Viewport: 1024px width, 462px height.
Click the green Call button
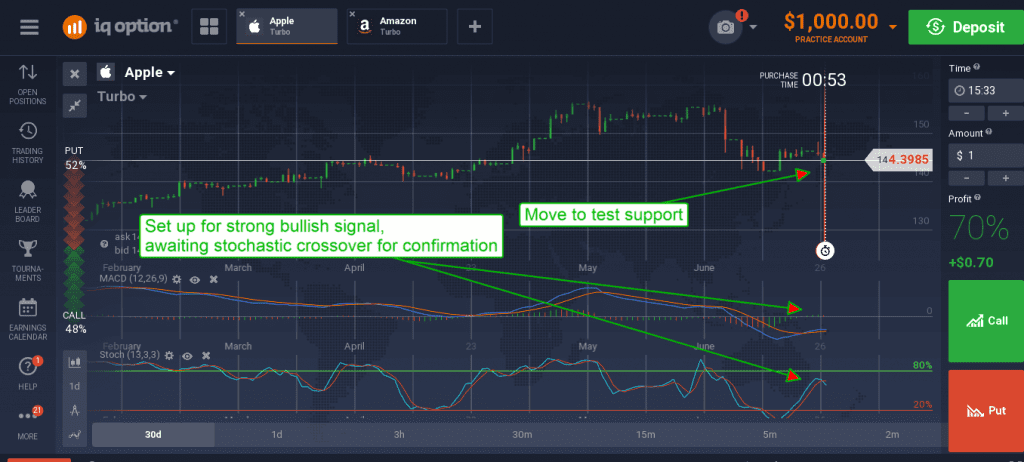986,321
